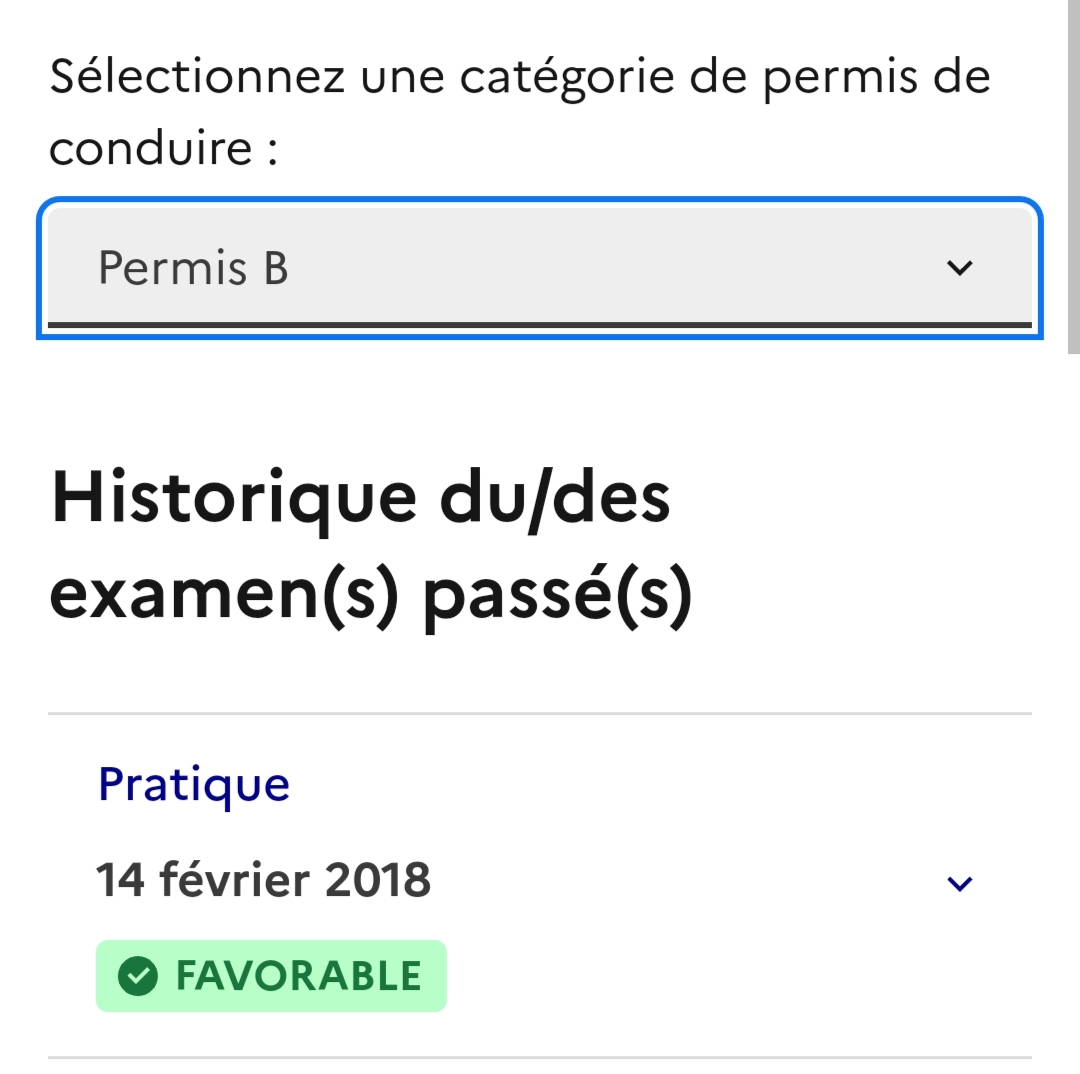
Task: Click the separator line above Pratique
Action: [x=540, y=714]
